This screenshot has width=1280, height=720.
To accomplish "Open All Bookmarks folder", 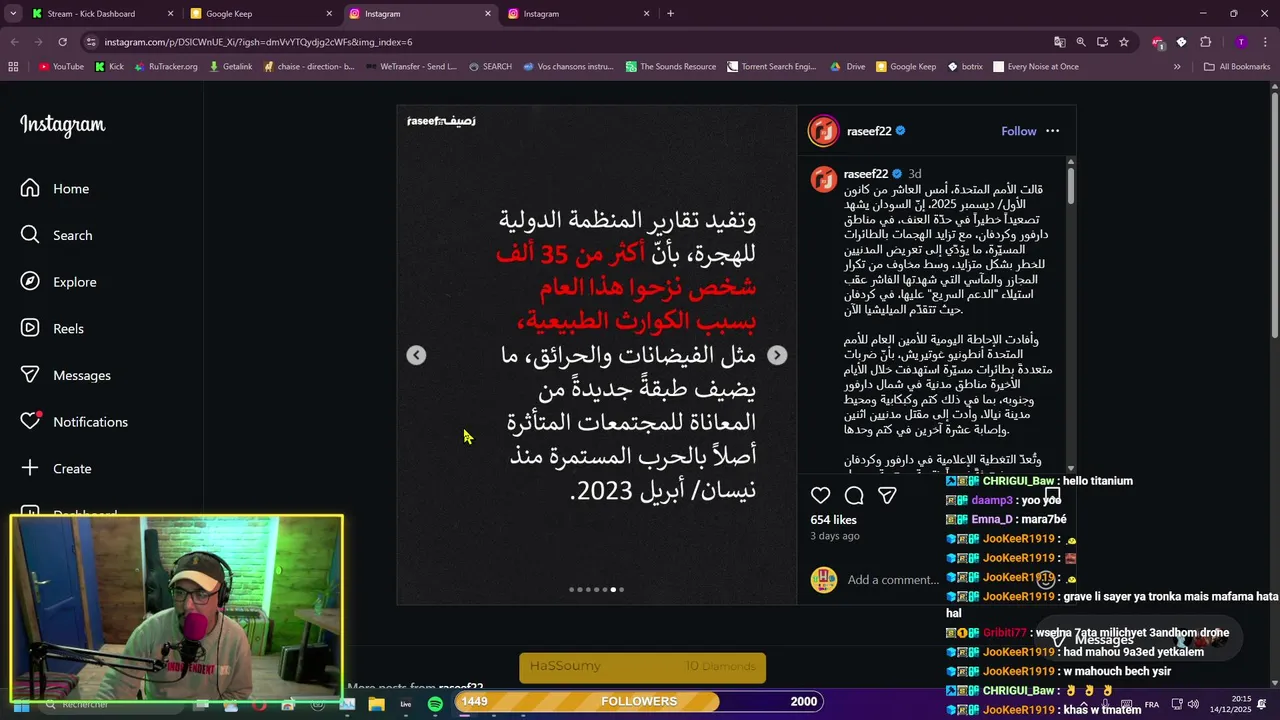I will click(1237, 67).
